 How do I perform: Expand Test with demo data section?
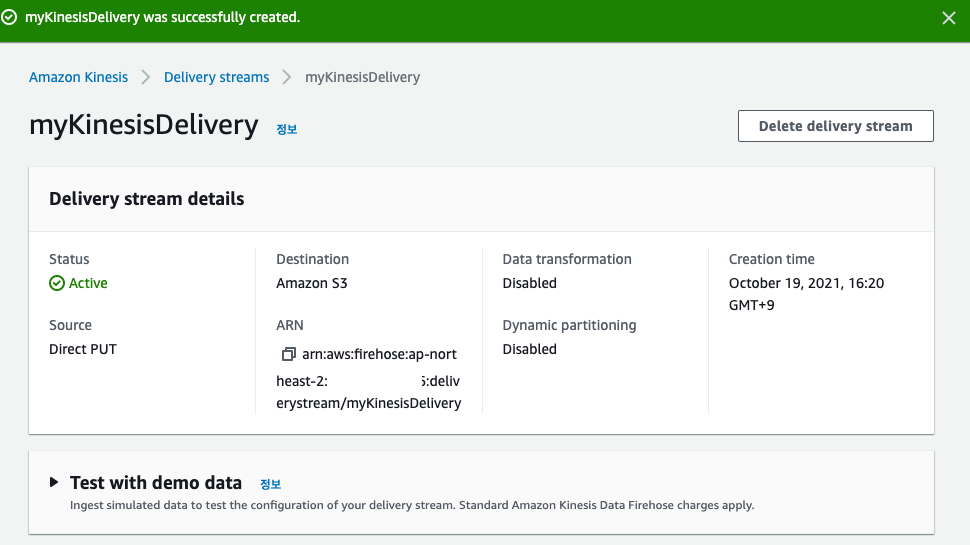54,482
